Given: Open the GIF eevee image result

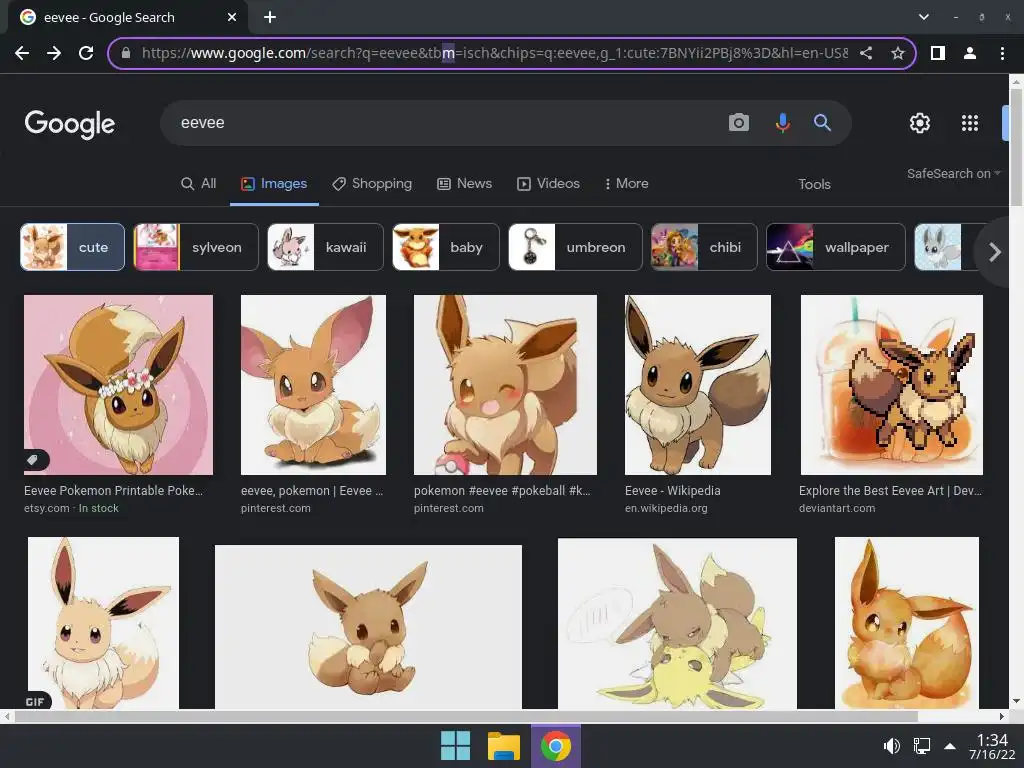Looking at the screenshot, I should tap(103, 623).
